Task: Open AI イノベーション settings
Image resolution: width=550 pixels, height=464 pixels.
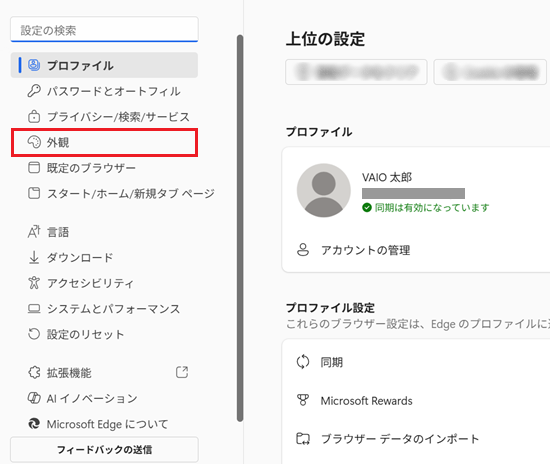Action: (x=104, y=398)
